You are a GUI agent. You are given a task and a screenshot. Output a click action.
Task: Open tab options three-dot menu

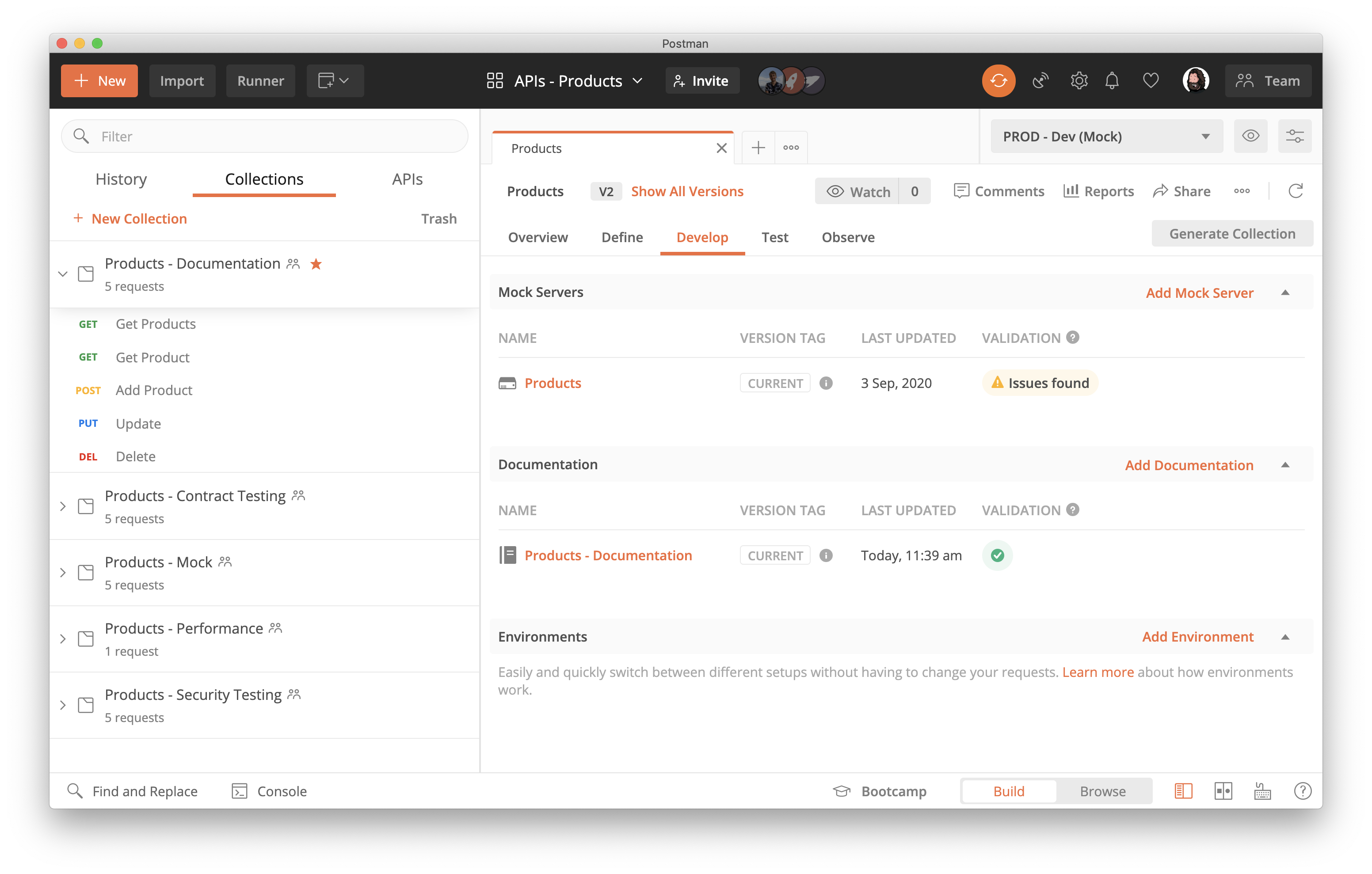(x=791, y=148)
